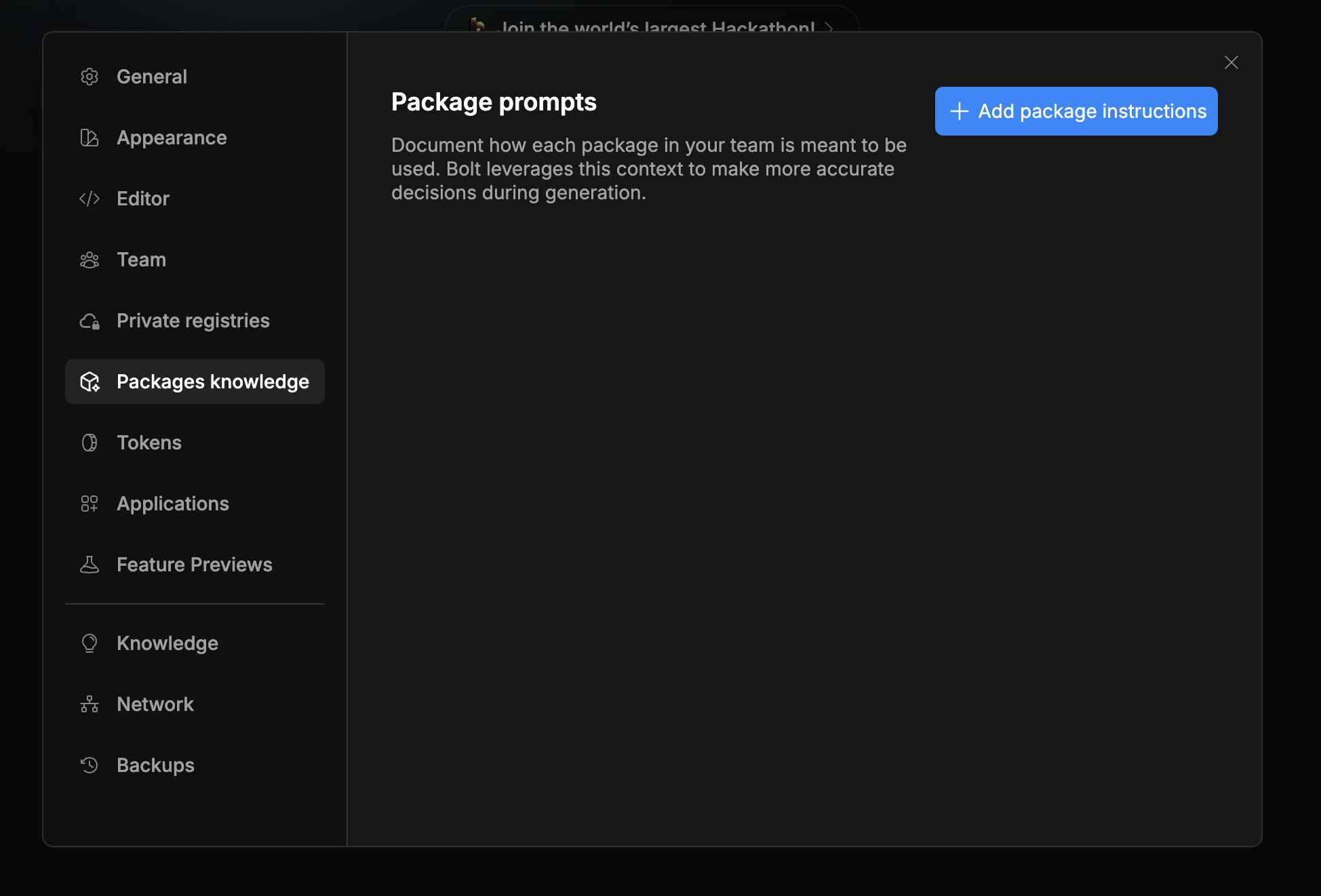Click the Appearance theme icon
Screen dimensions: 1321x896
[x=90, y=138]
